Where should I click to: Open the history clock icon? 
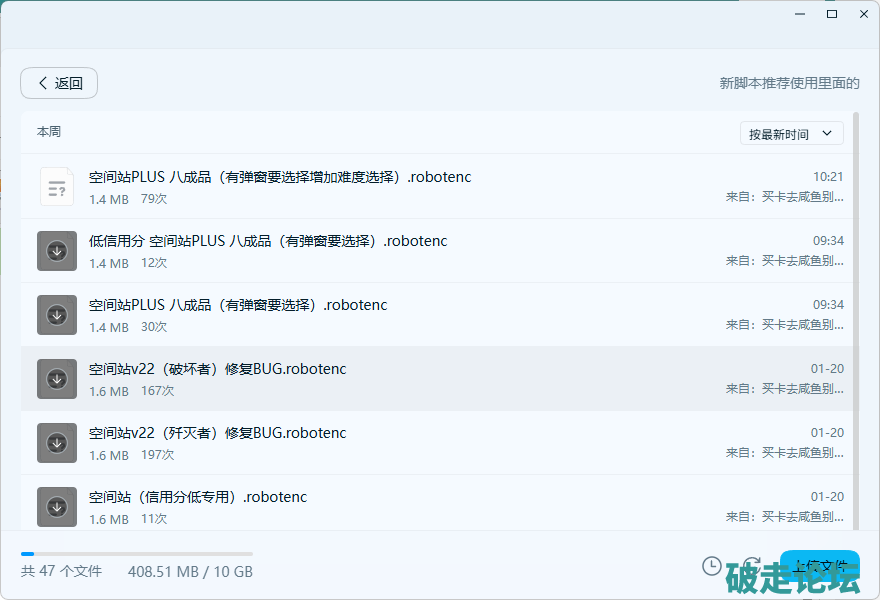pos(712,566)
